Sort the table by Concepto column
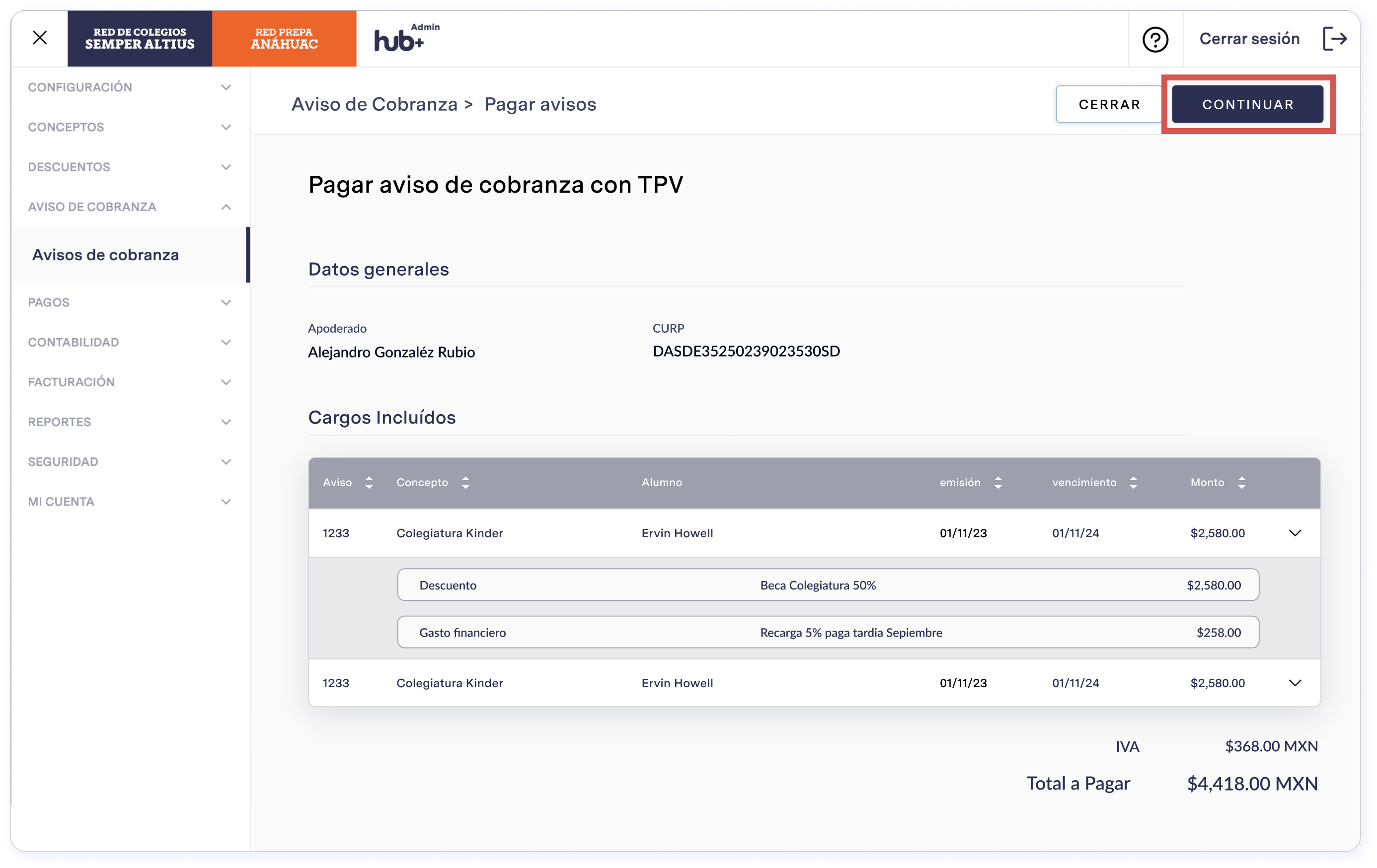Viewport: 1377px width, 868px height. [465, 483]
